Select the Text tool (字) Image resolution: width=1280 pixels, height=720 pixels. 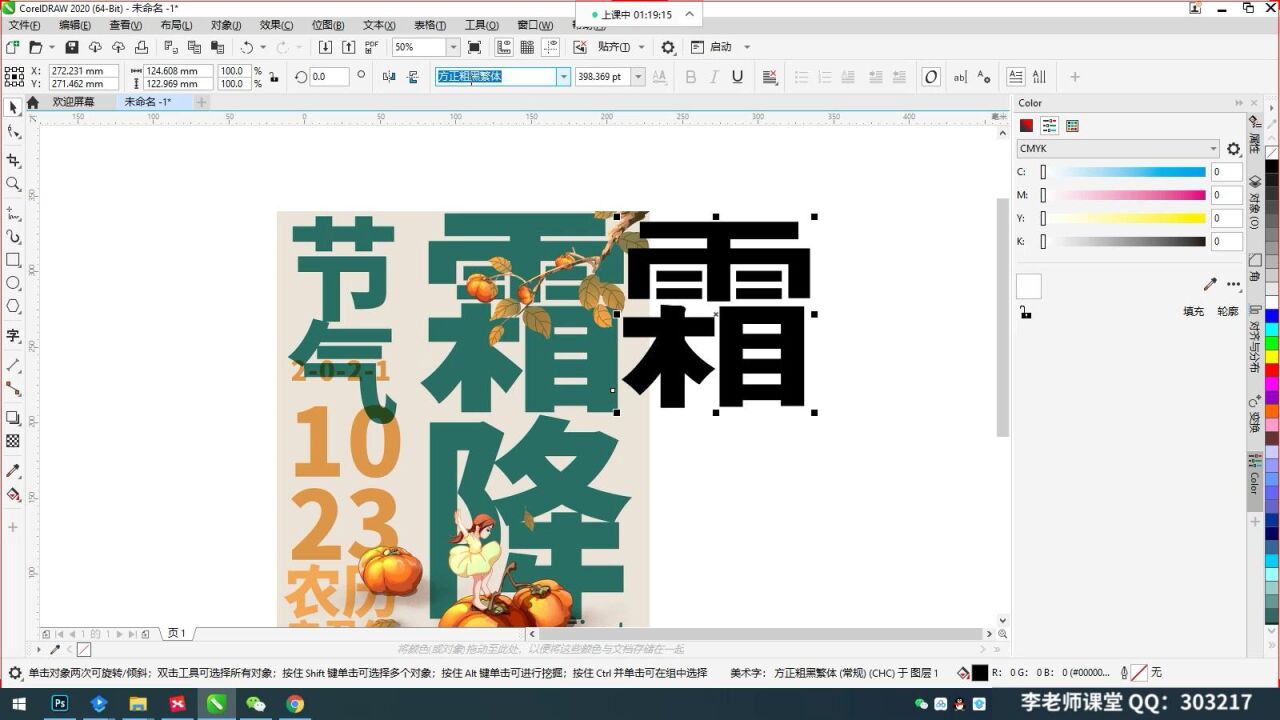coord(13,336)
